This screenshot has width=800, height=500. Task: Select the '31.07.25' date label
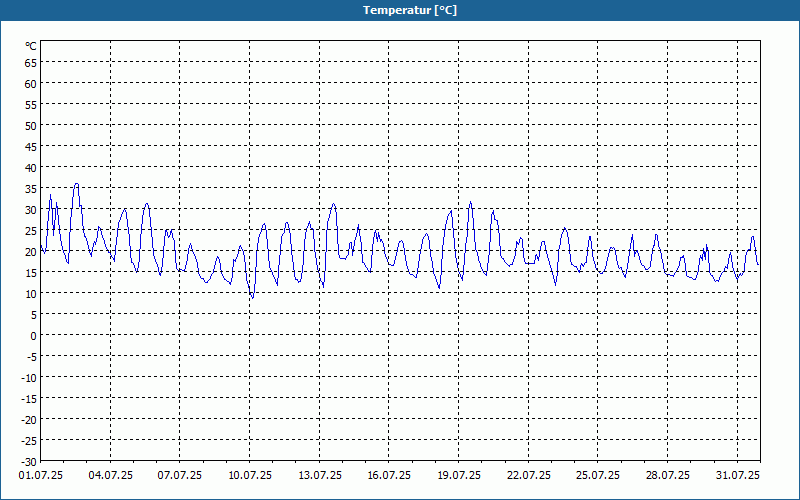point(737,475)
